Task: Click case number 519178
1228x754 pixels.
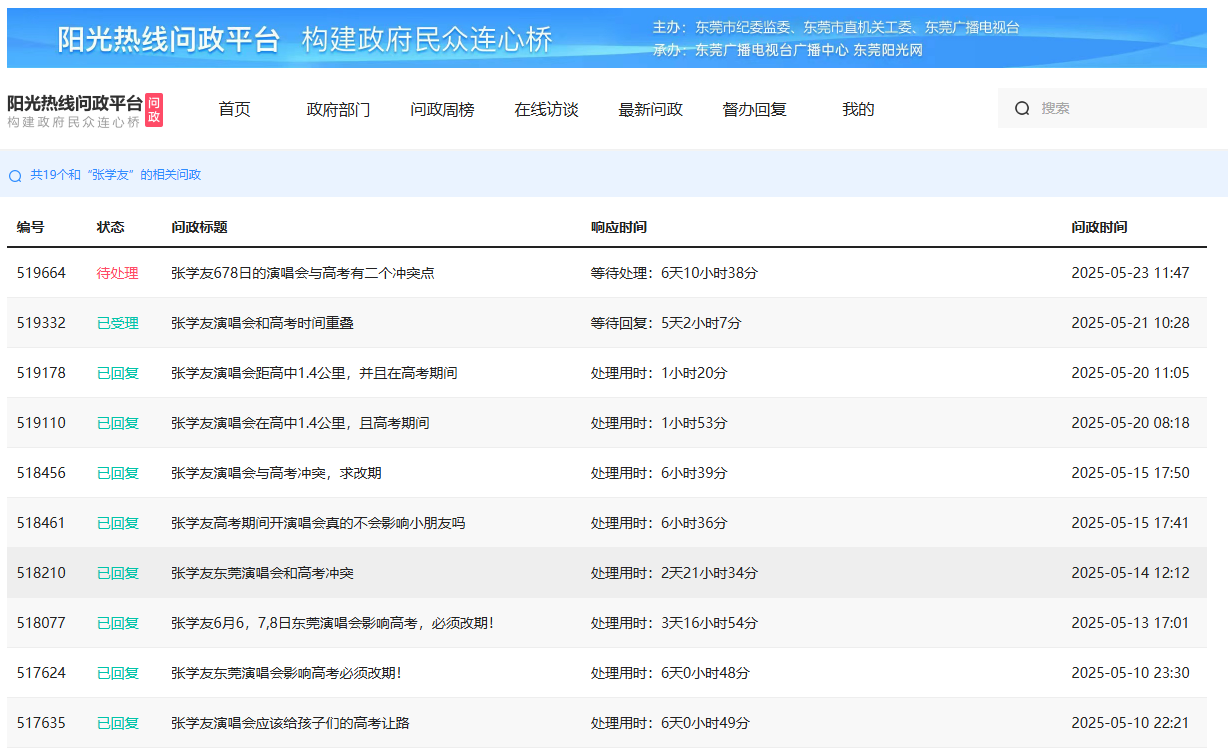Action: coord(41,373)
